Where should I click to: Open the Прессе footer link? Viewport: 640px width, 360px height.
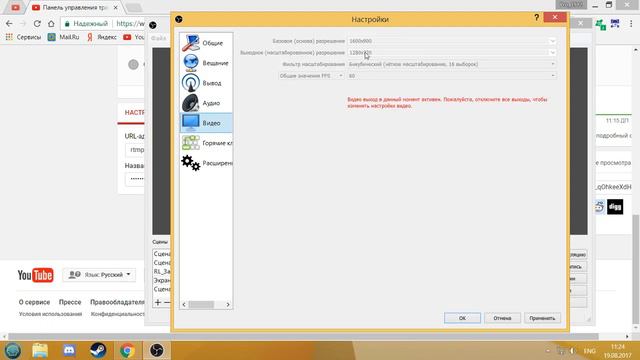coord(70,302)
